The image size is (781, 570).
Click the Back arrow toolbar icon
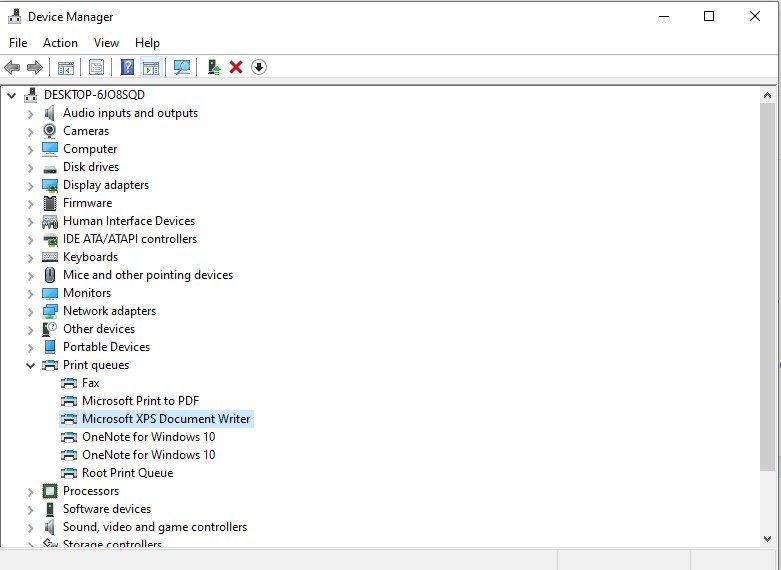(x=12, y=67)
